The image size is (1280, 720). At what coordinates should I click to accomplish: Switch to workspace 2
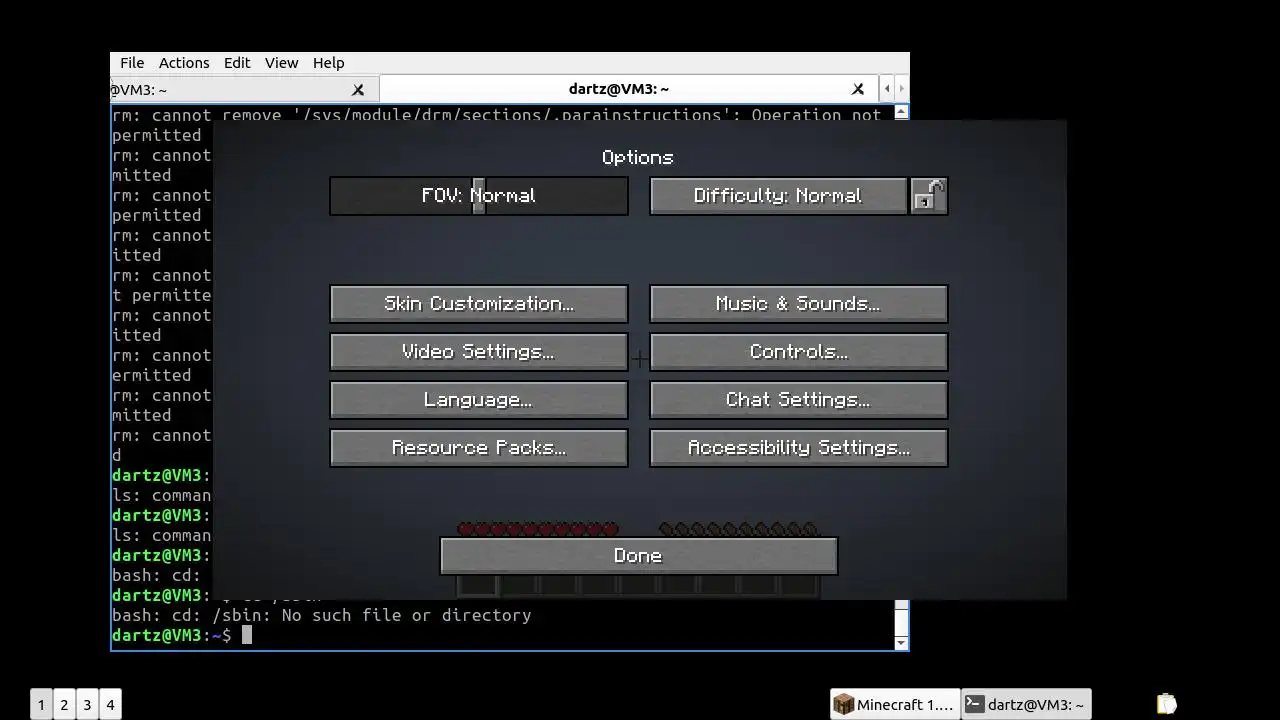(64, 705)
